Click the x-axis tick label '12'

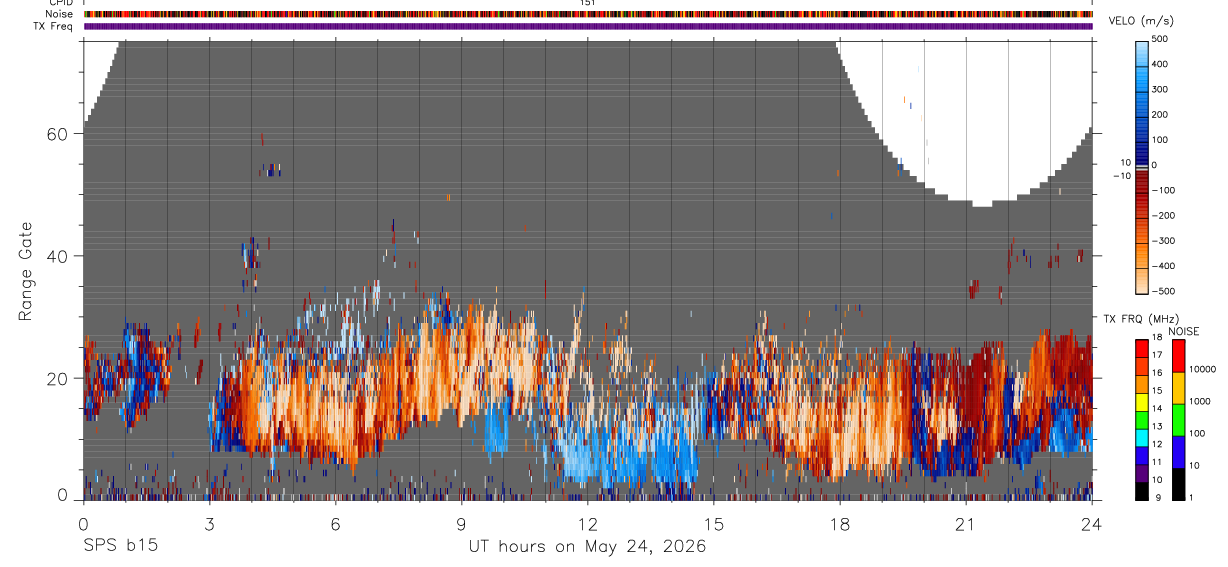point(587,523)
